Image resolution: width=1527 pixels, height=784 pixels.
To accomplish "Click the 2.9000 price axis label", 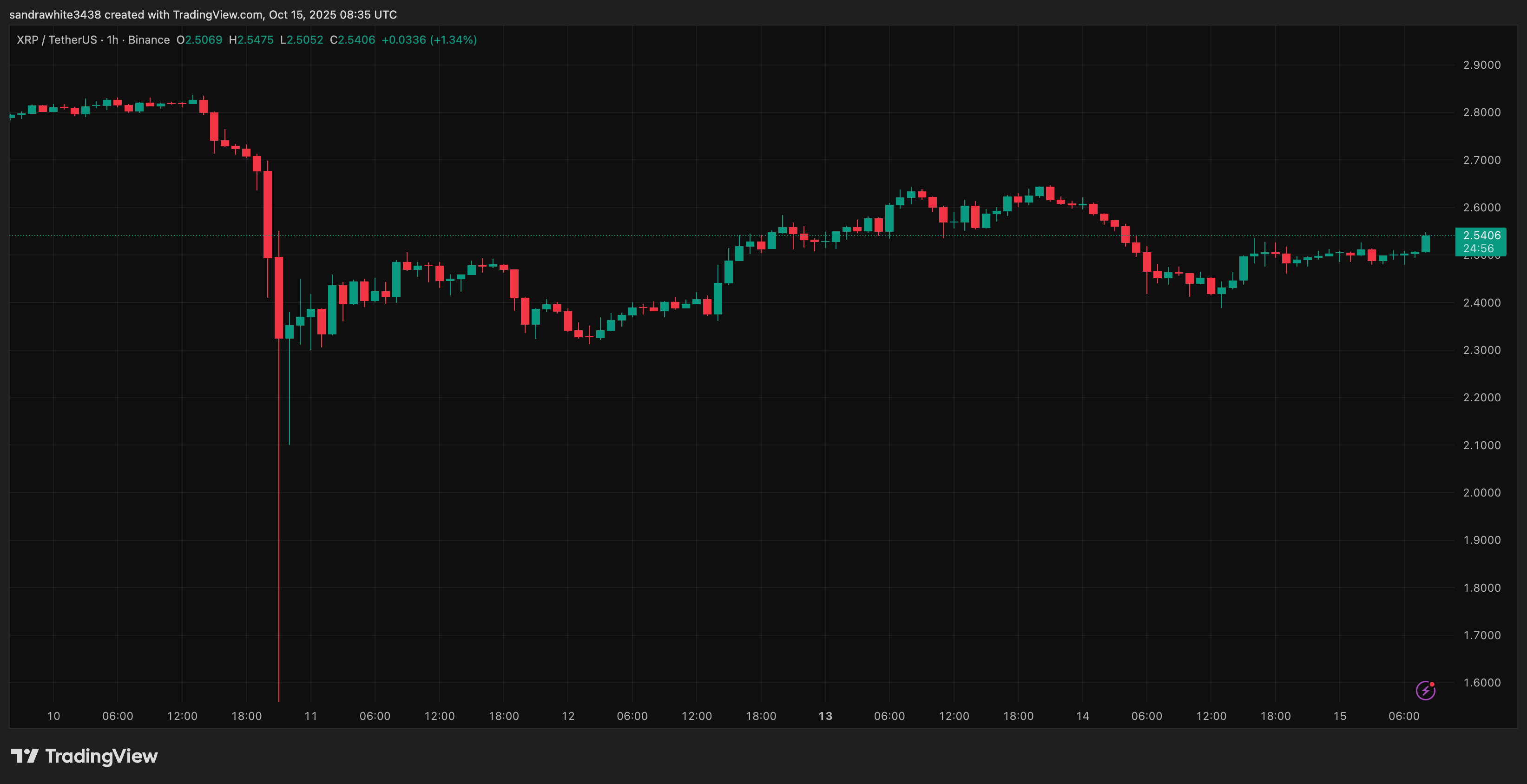I will 1481,65.
